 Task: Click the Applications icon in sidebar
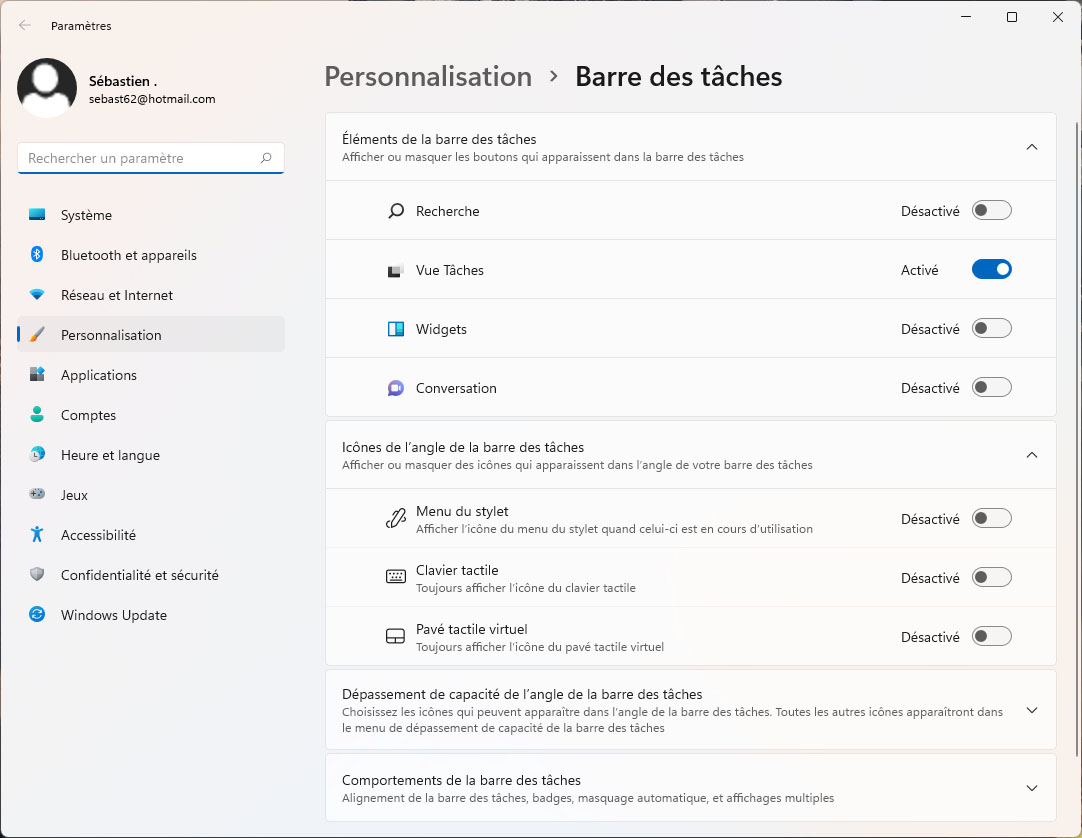37,375
